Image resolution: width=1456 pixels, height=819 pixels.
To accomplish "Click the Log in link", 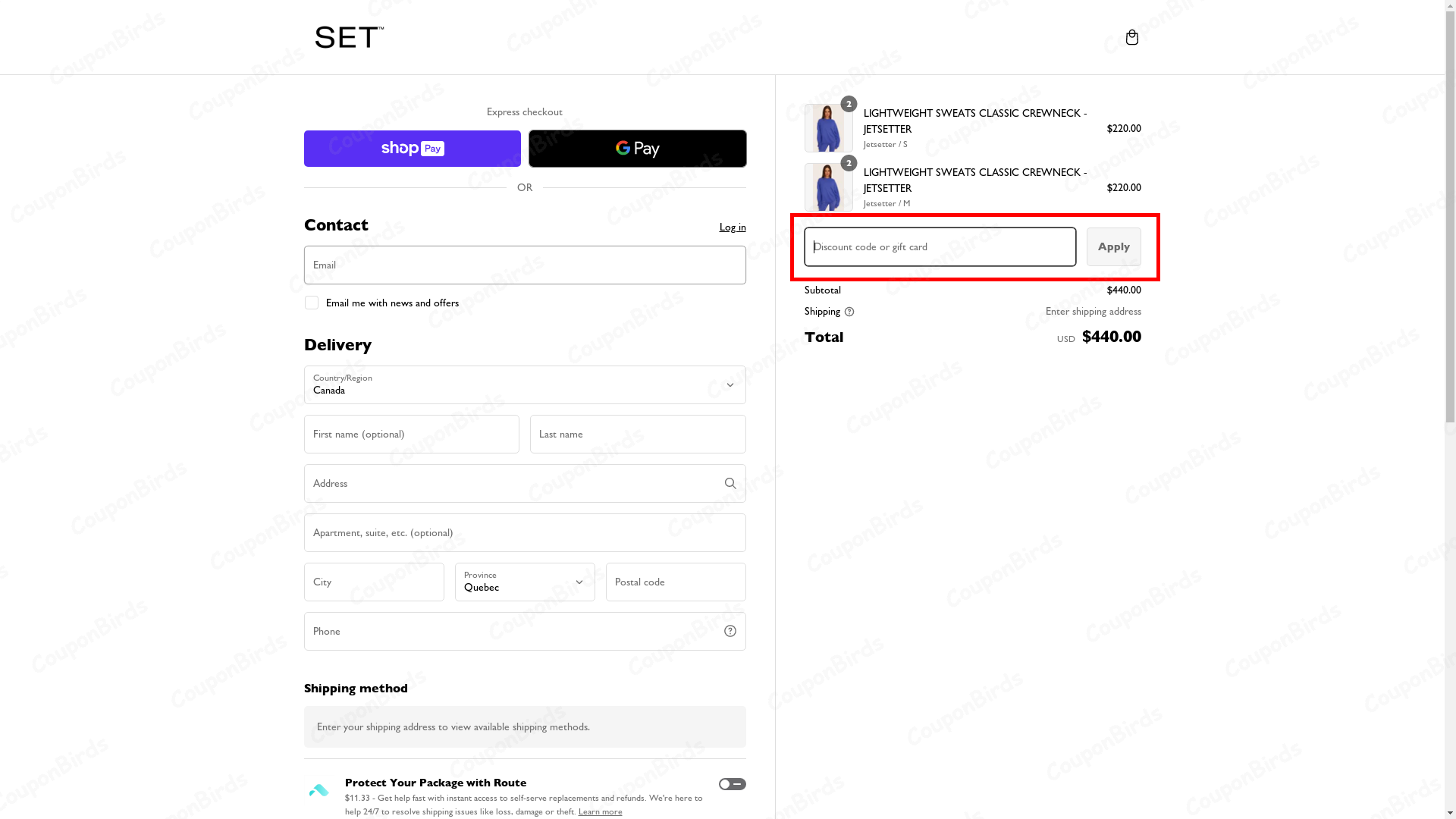I will [732, 227].
